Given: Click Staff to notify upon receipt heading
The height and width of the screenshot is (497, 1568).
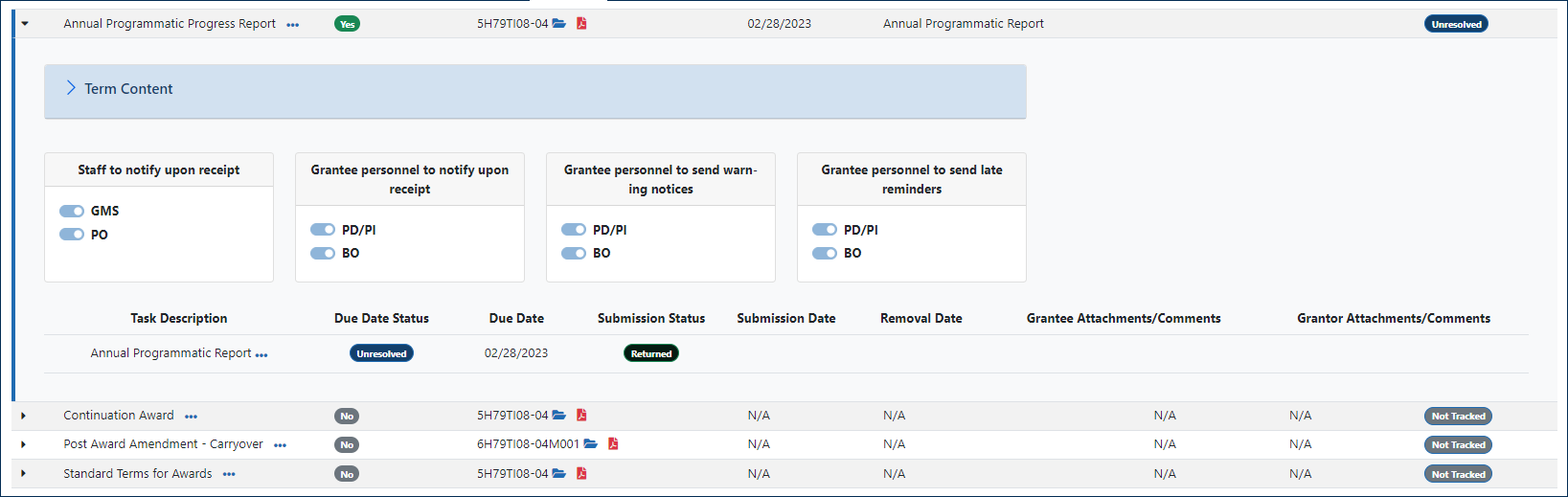Looking at the screenshot, I should click(159, 169).
